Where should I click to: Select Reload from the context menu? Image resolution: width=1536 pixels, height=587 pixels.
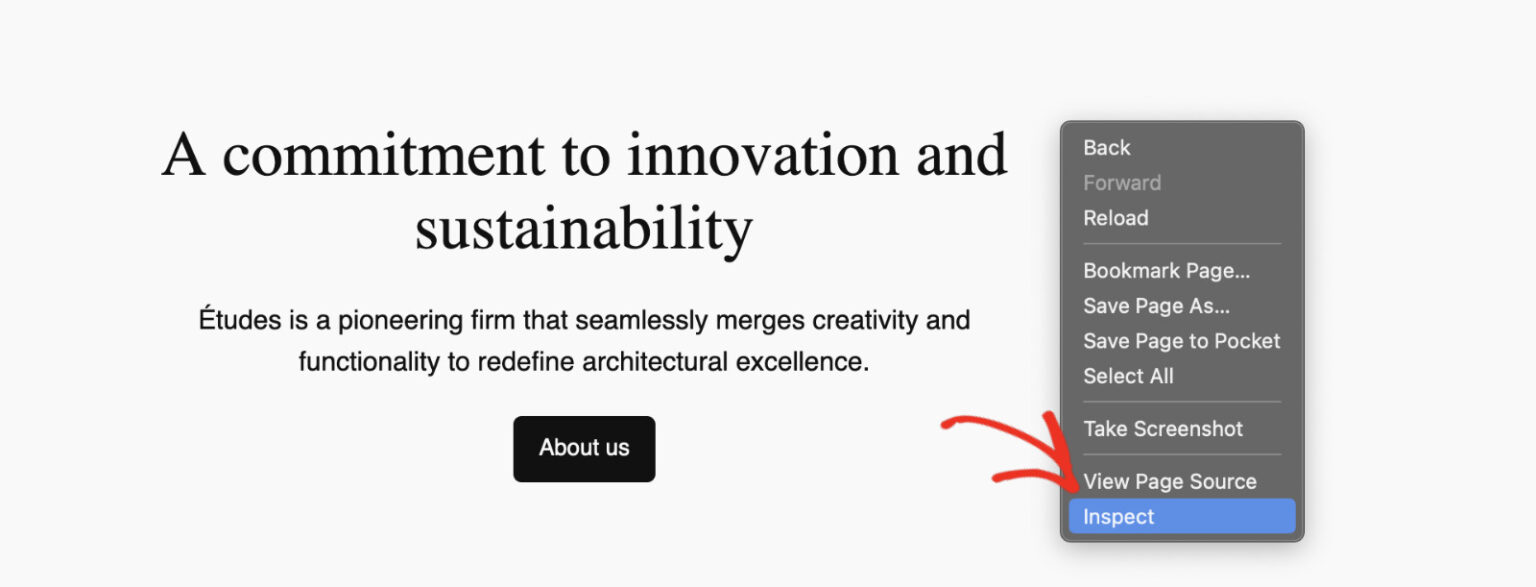point(1115,218)
